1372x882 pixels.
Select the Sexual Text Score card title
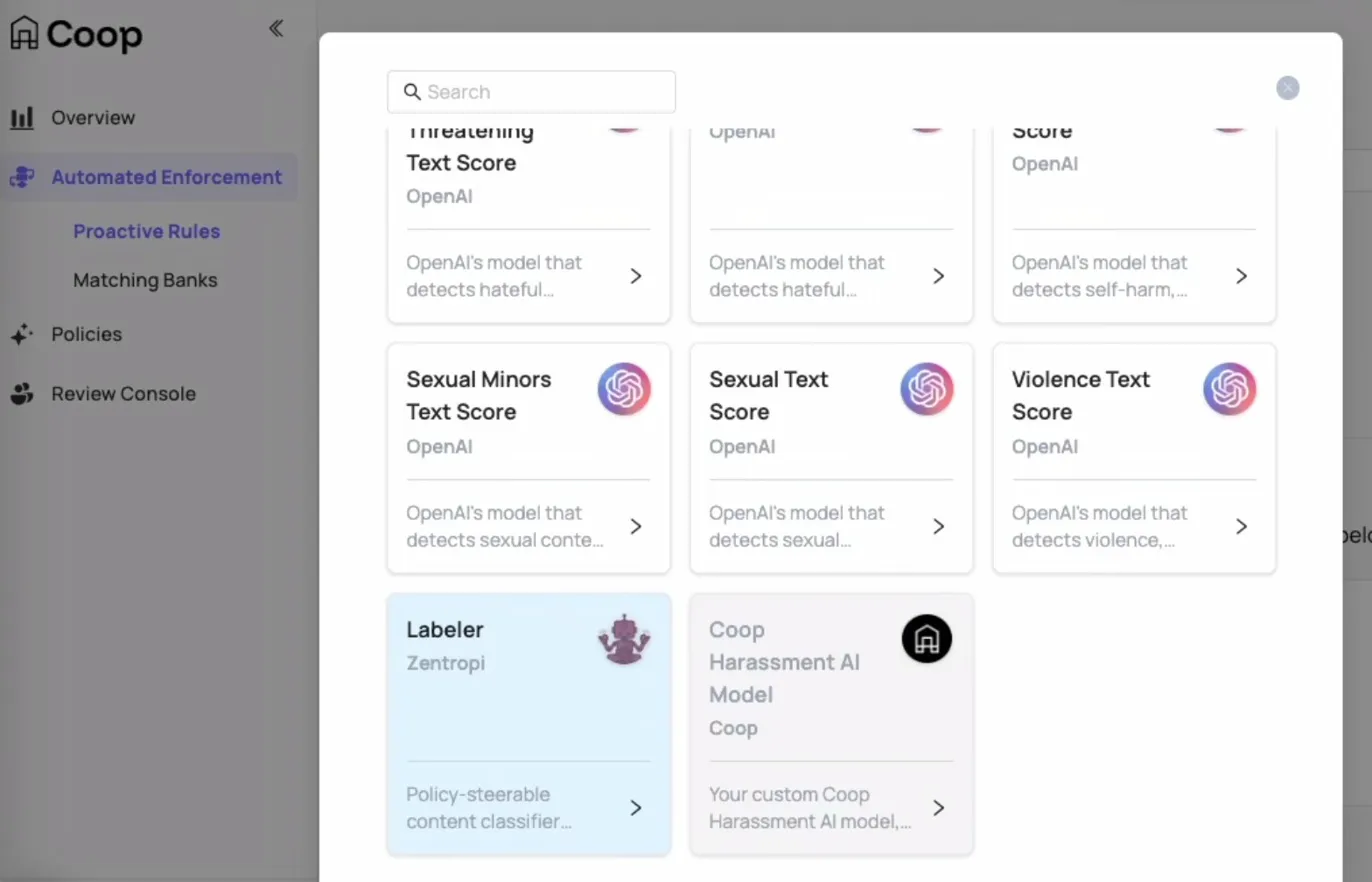click(x=768, y=395)
